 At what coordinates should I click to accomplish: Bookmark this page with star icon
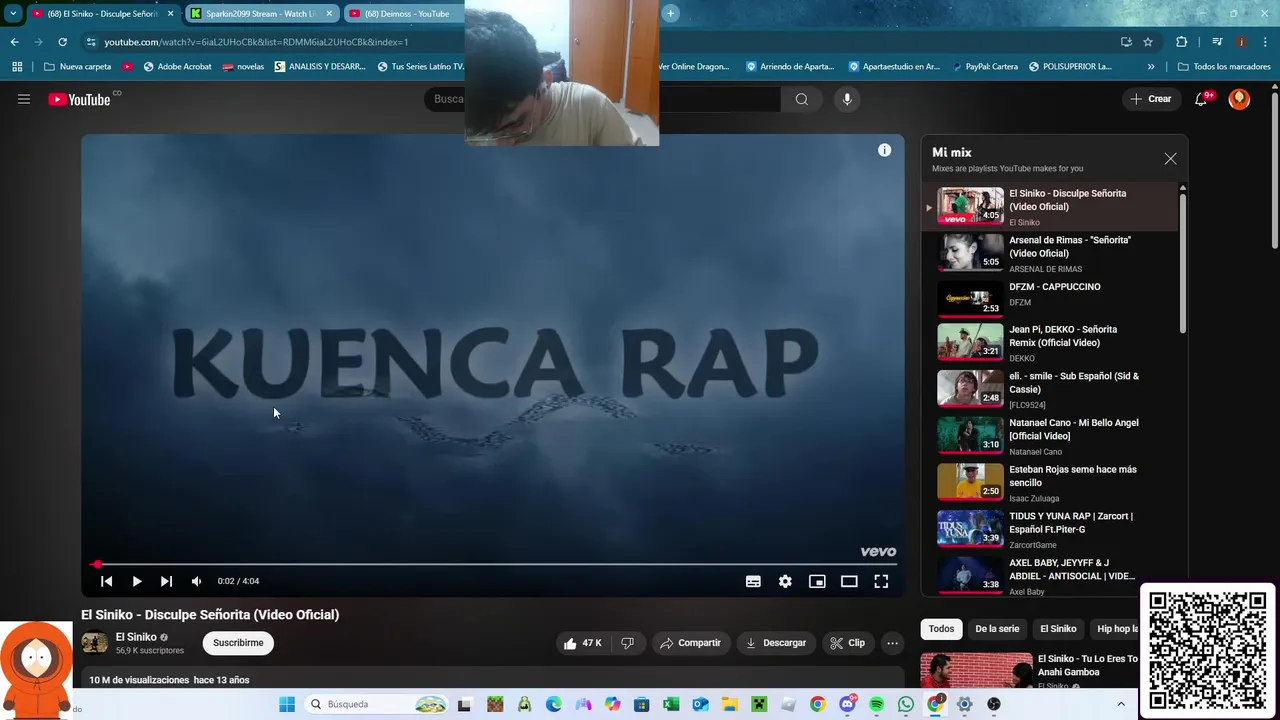pyautogui.click(x=1148, y=42)
